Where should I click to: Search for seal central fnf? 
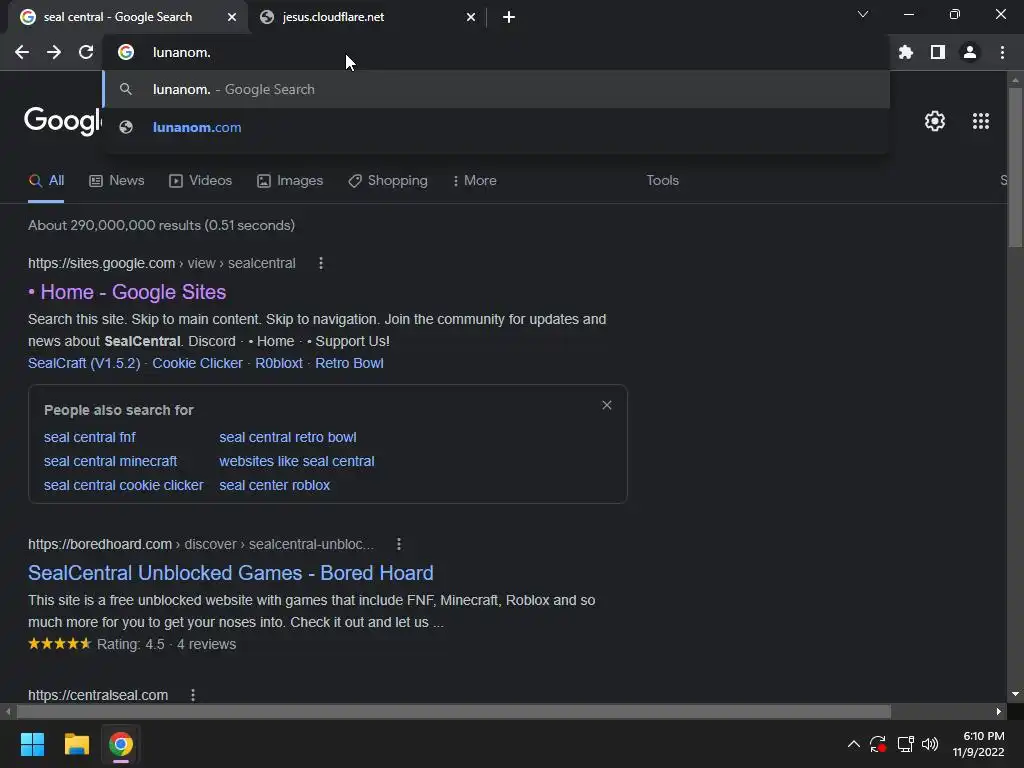point(89,438)
